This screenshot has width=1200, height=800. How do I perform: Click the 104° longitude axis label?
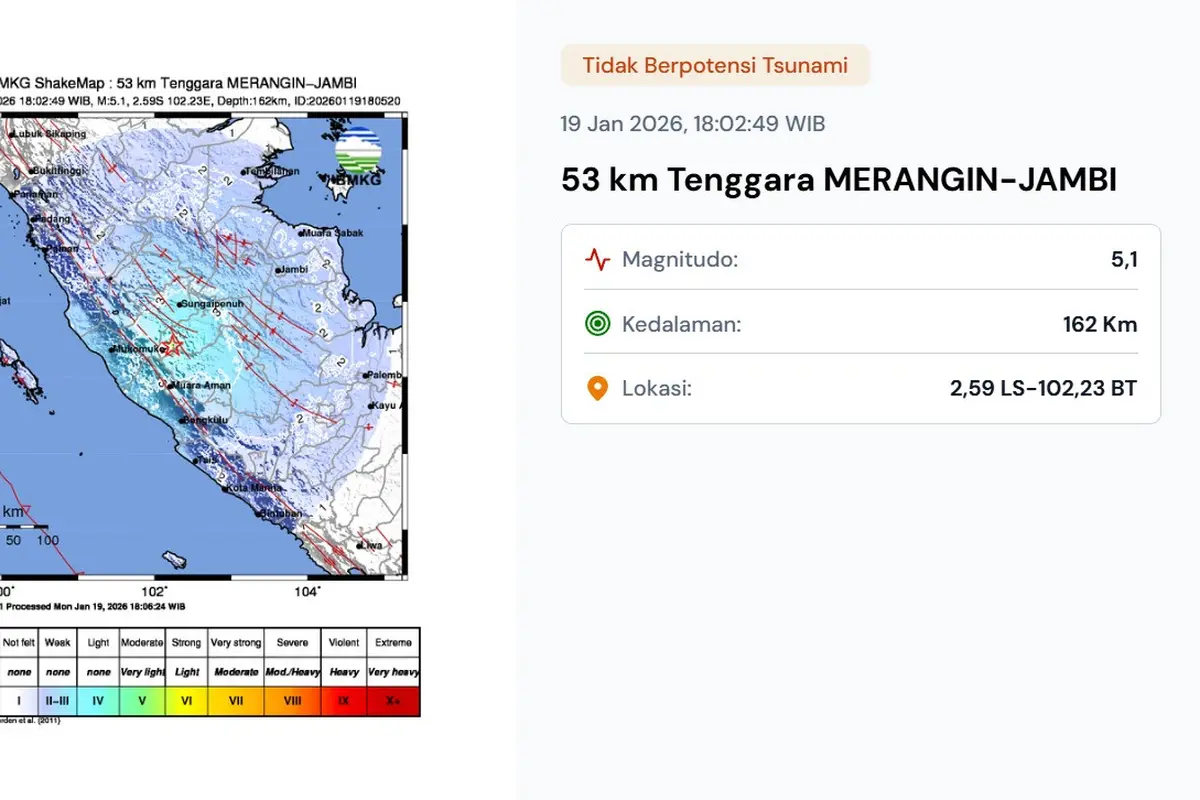(308, 592)
